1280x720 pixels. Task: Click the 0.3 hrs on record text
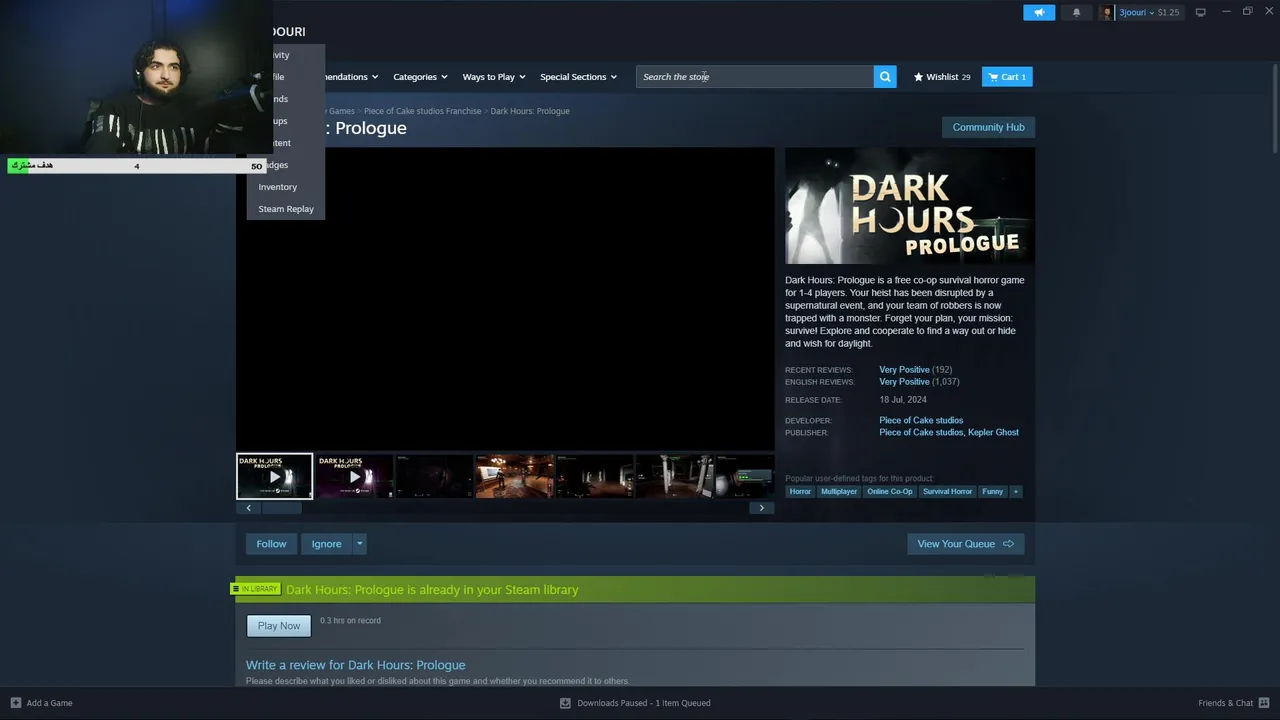(x=350, y=621)
